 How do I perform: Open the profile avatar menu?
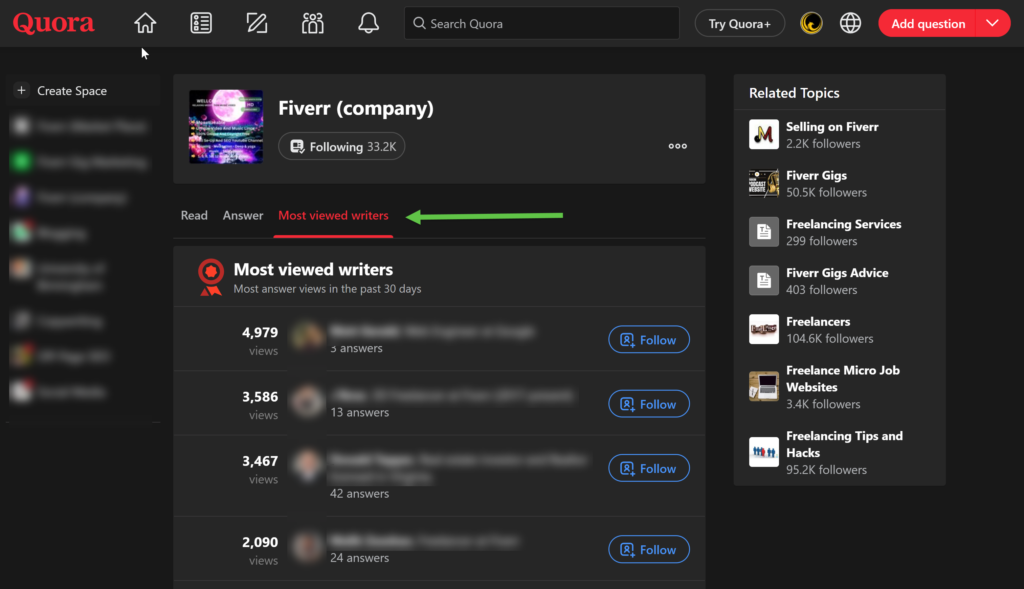point(811,24)
